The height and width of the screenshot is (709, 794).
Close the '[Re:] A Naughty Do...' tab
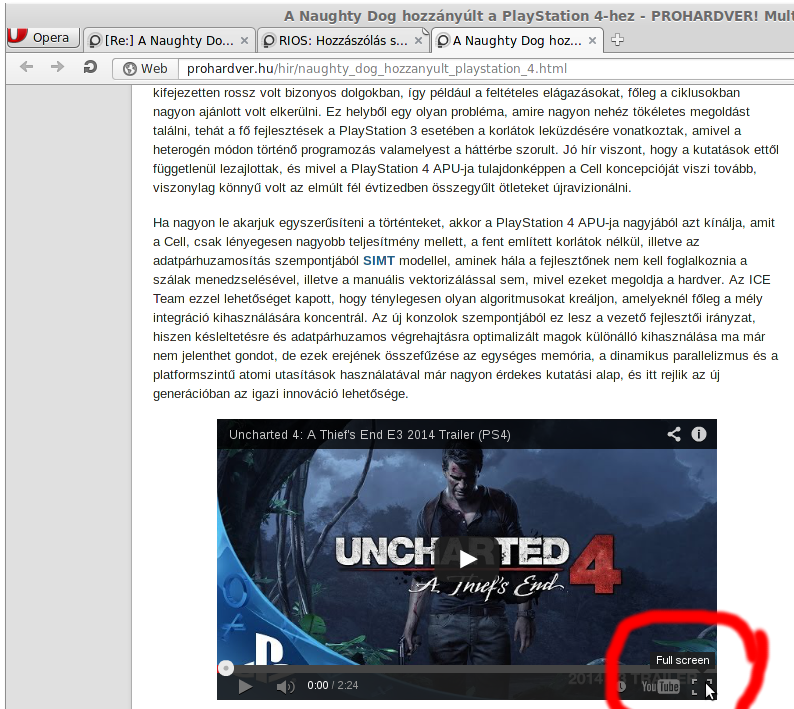pos(244,41)
